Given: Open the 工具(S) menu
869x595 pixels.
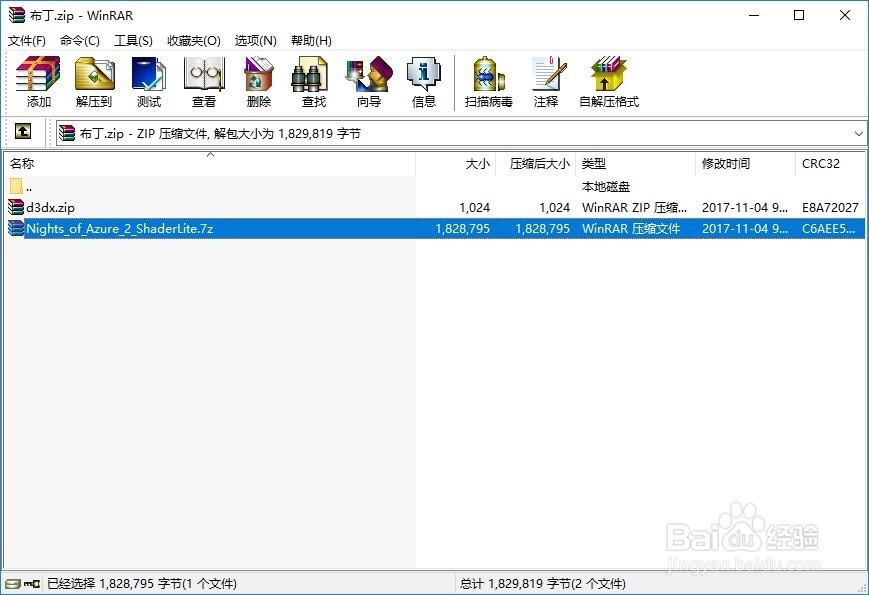Looking at the screenshot, I should pyautogui.click(x=133, y=40).
